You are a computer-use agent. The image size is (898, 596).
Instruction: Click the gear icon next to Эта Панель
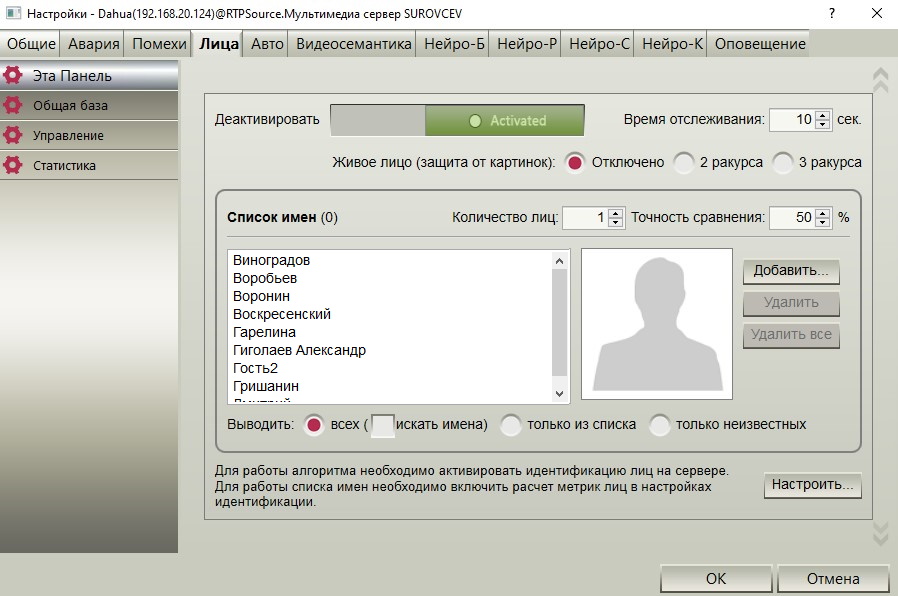13,75
